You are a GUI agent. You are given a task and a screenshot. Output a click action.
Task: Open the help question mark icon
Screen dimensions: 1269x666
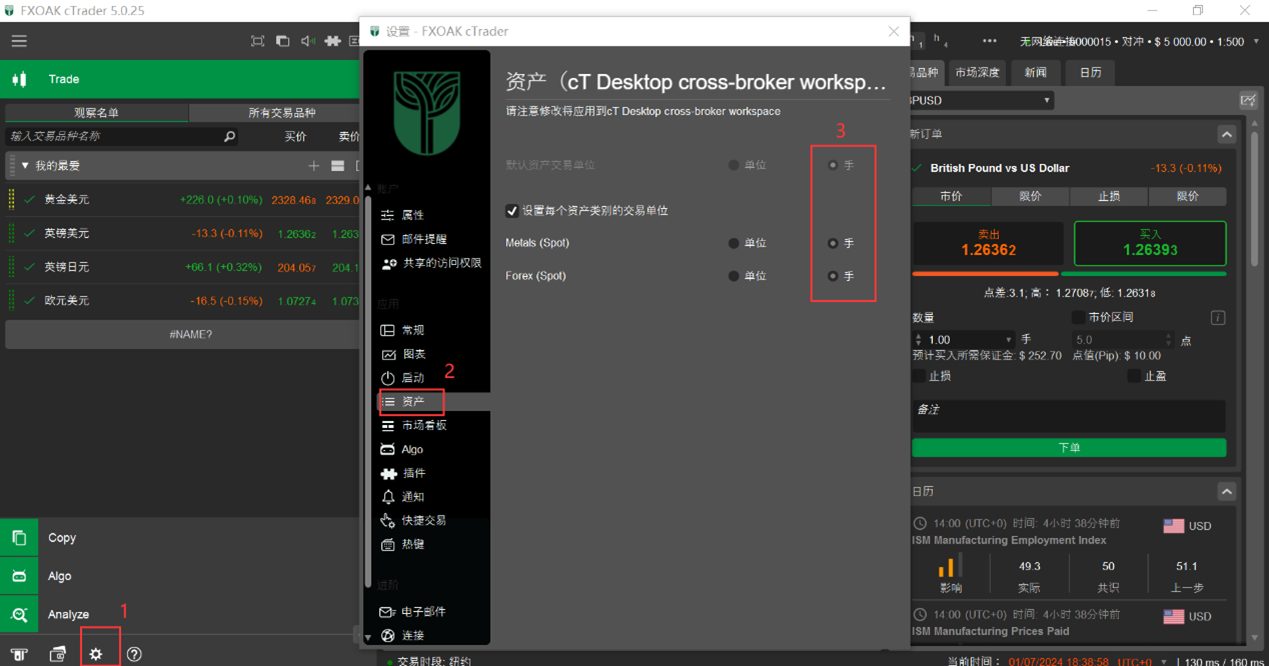pyautogui.click(x=134, y=653)
